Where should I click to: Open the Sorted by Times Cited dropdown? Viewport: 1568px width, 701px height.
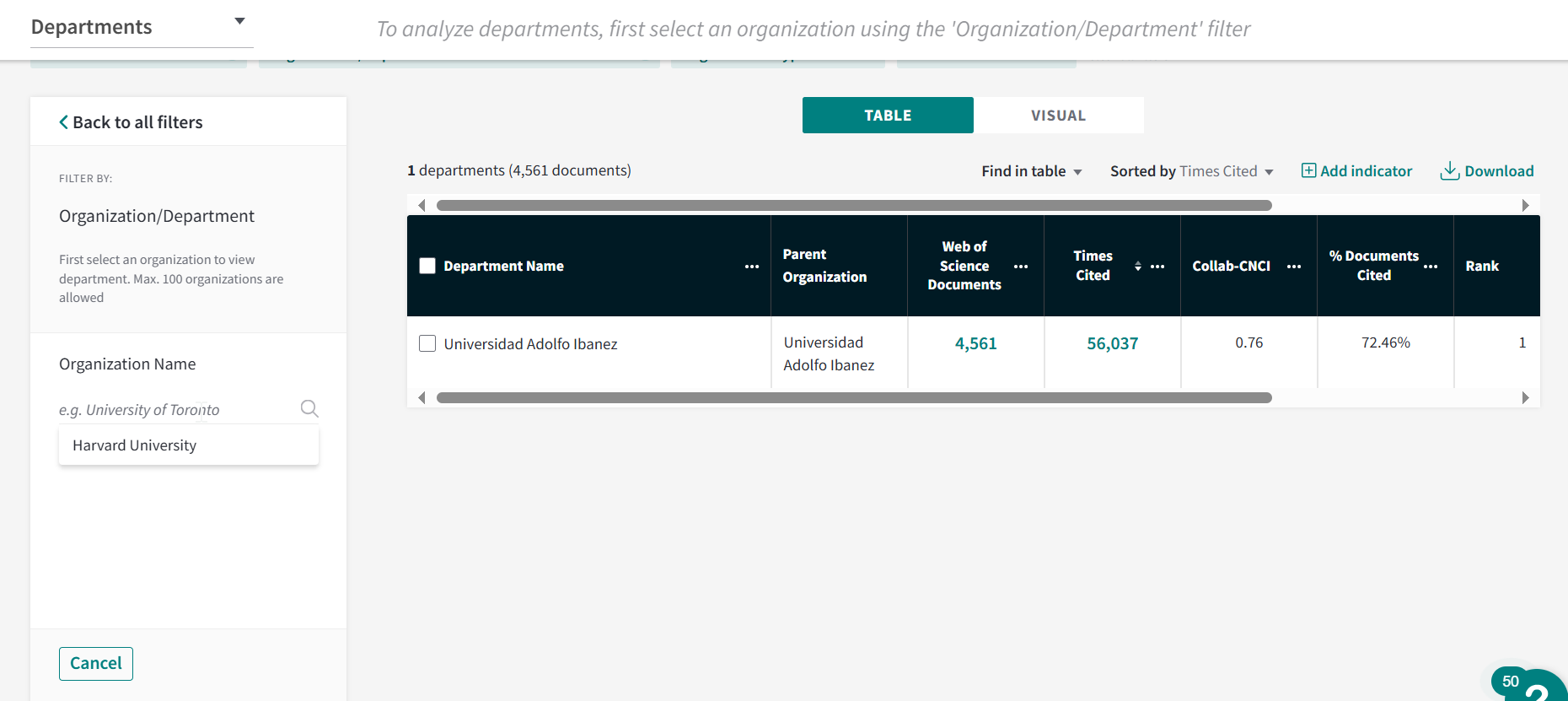[x=1192, y=171]
